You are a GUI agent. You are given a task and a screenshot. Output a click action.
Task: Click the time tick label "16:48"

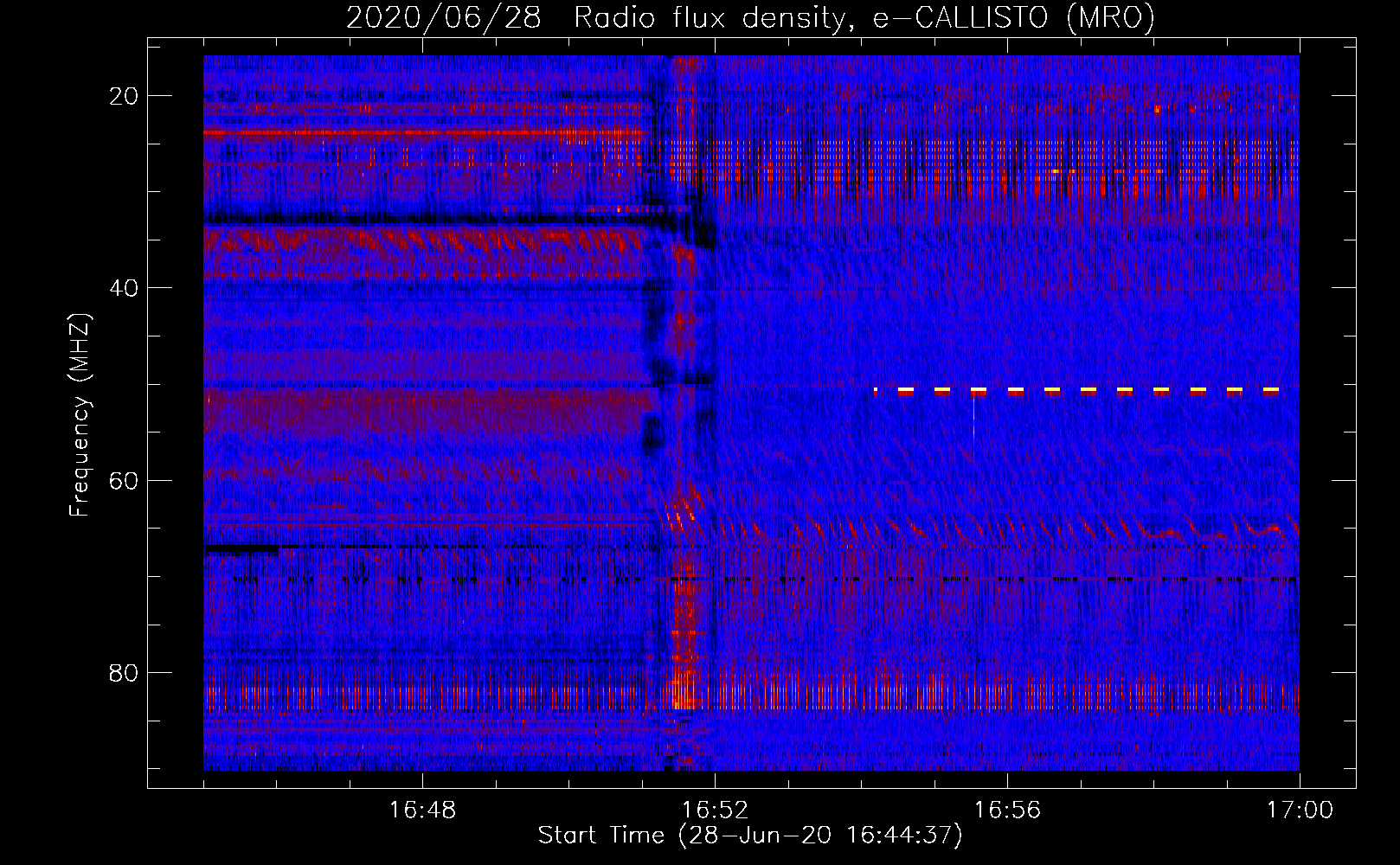click(422, 810)
